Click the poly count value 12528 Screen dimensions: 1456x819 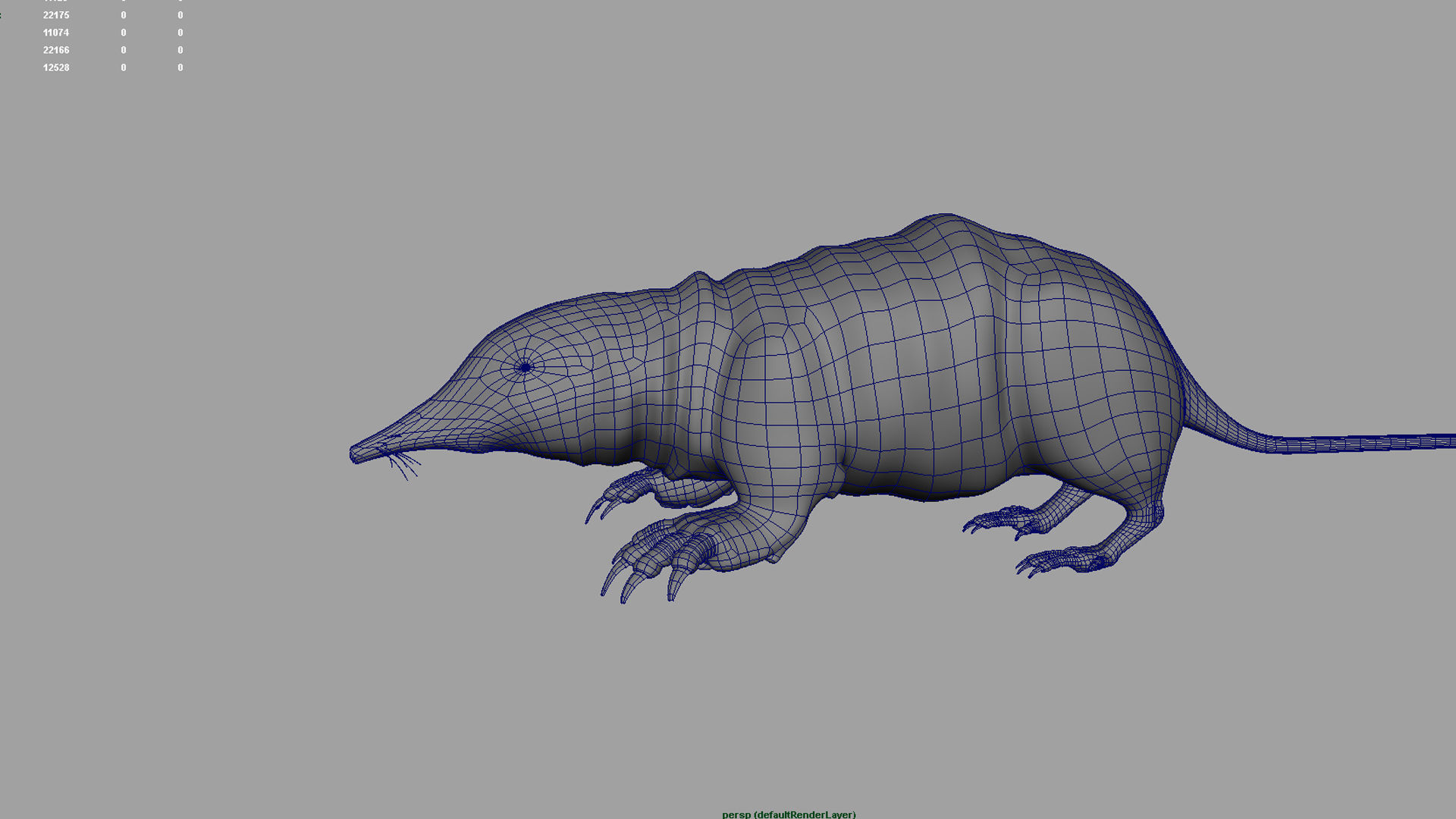pos(56,67)
